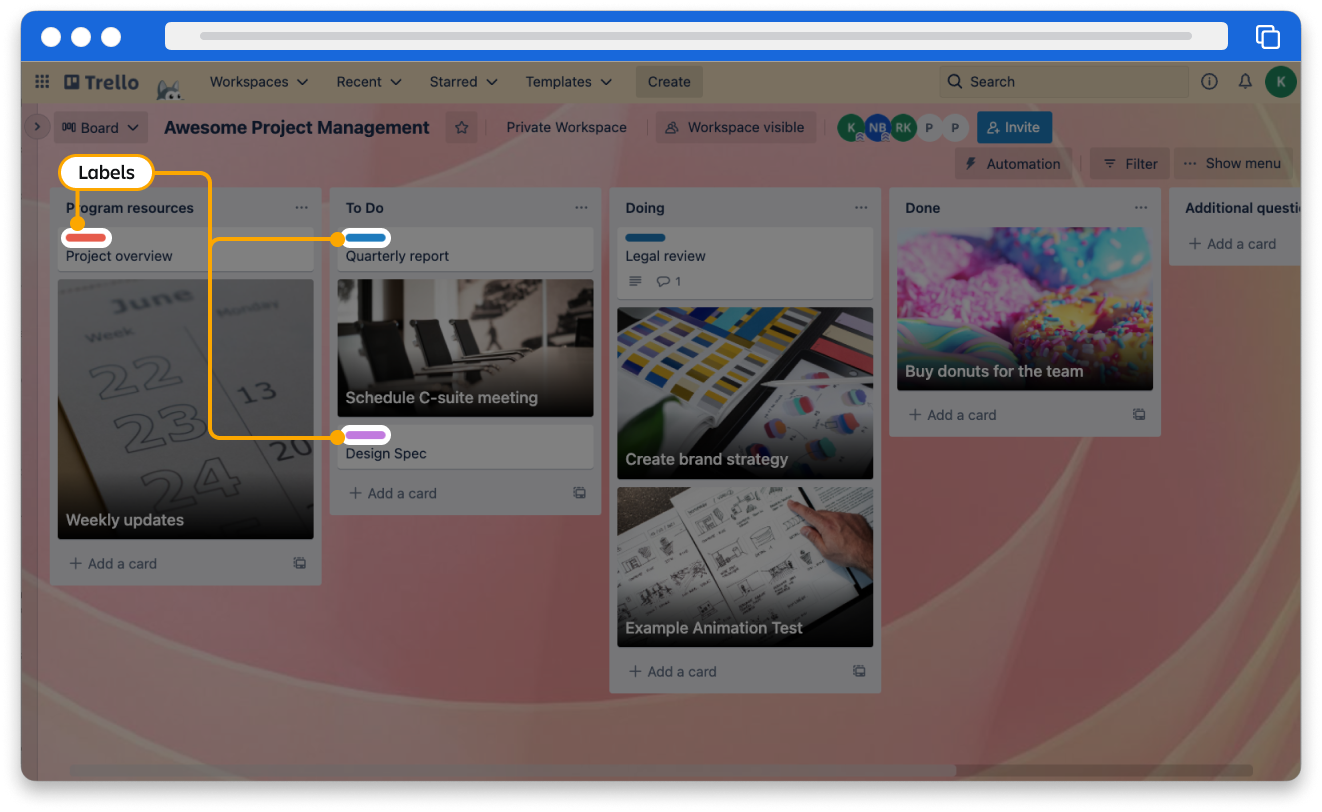Create from template in Done list

[x=1140, y=415]
